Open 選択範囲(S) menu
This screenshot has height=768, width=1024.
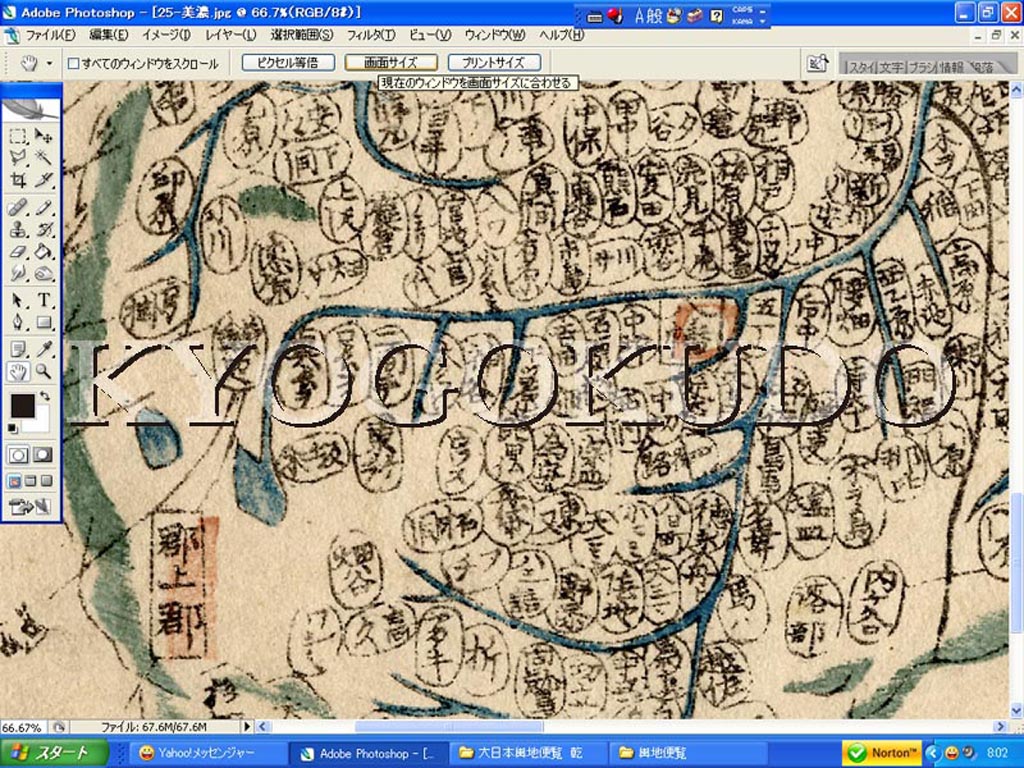coord(302,35)
